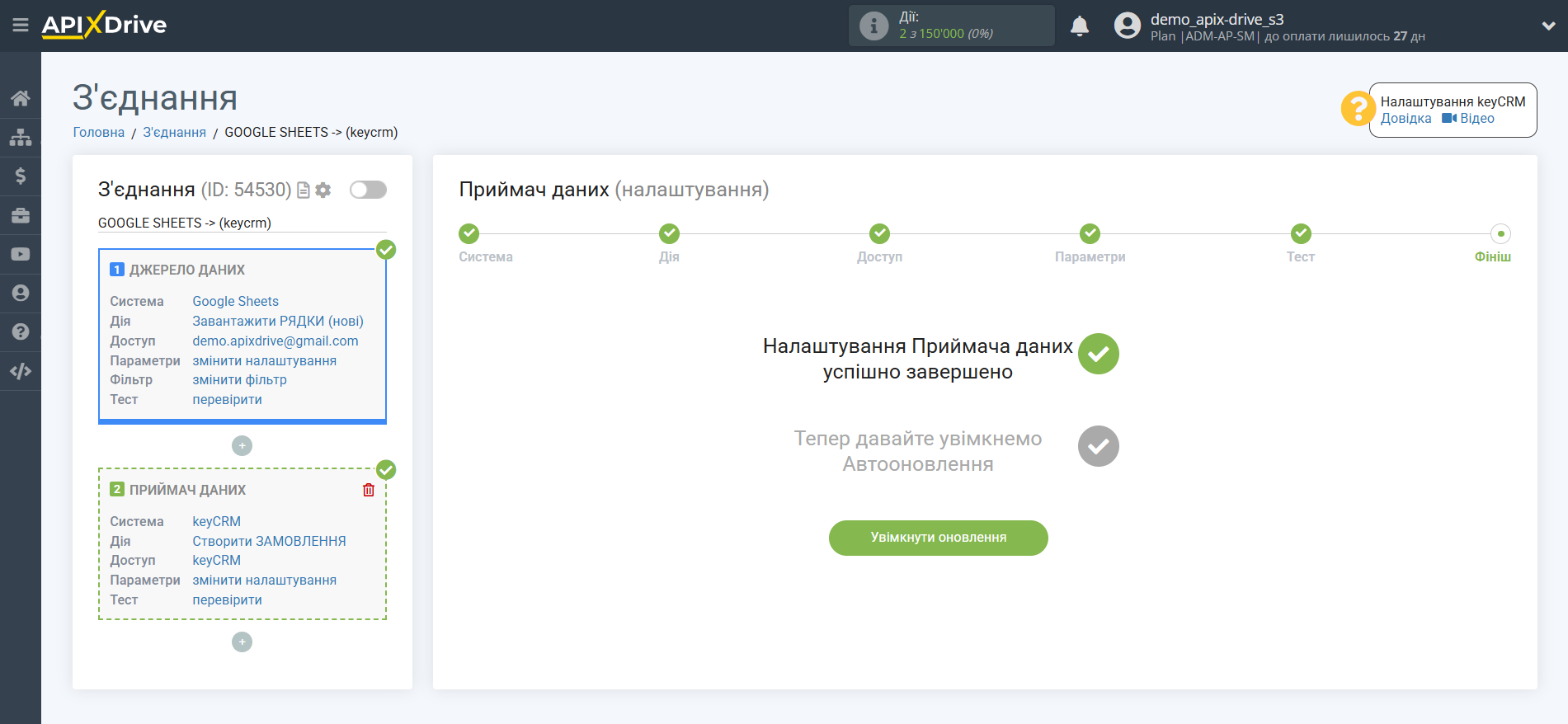Add a step below the data receiver block

242,642
